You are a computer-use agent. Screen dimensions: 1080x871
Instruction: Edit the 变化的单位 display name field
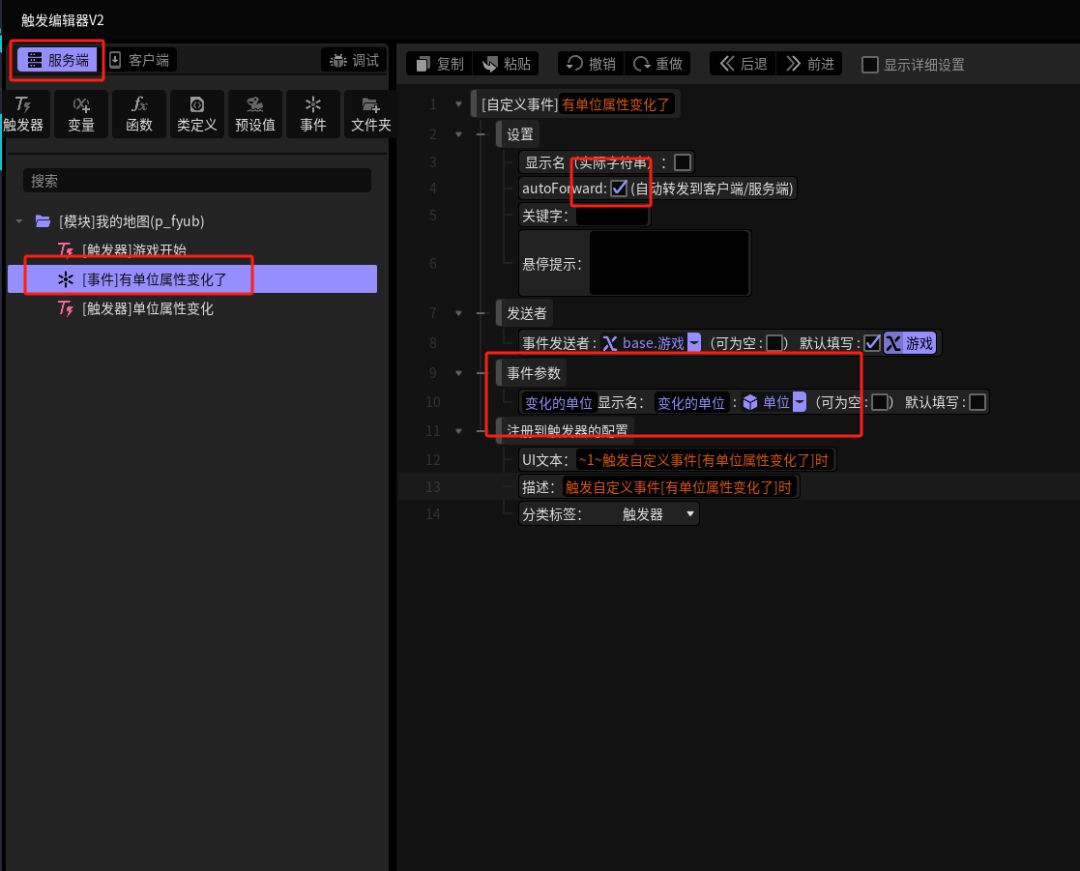(692, 403)
